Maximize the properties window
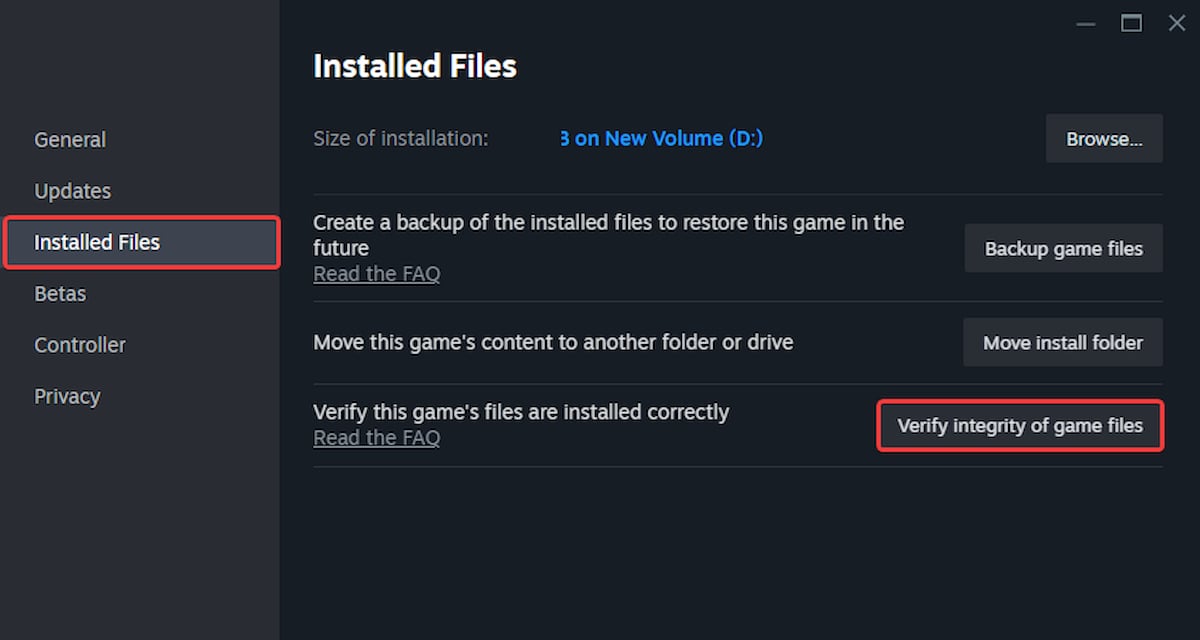Image resolution: width=1200 pixels, height=640 pixels. click(1131, 23)
